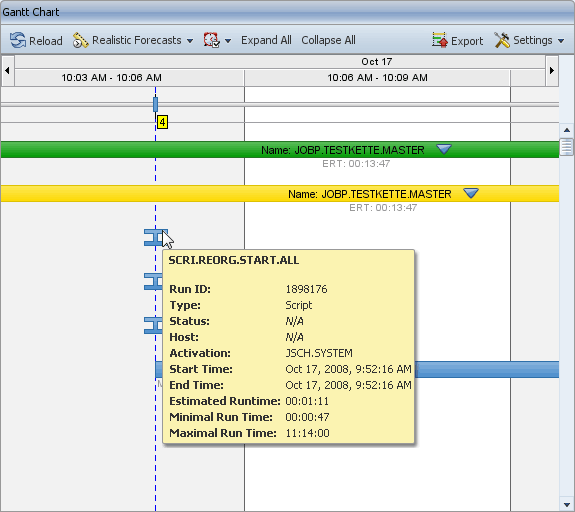The height and width of the screenshot is (512, 575).
Task: Click the small blue bar above marker 4
Action: (x=155, y=105)
